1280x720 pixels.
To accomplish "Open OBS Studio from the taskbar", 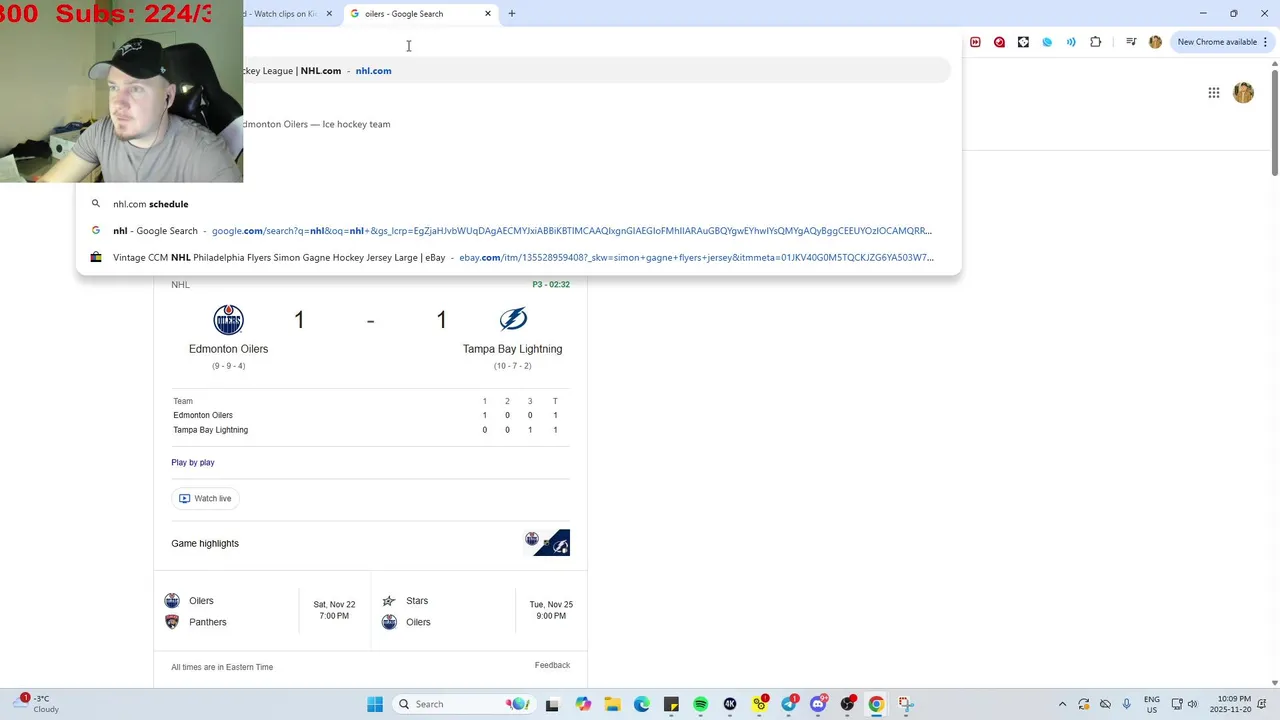I will point(848,704).
